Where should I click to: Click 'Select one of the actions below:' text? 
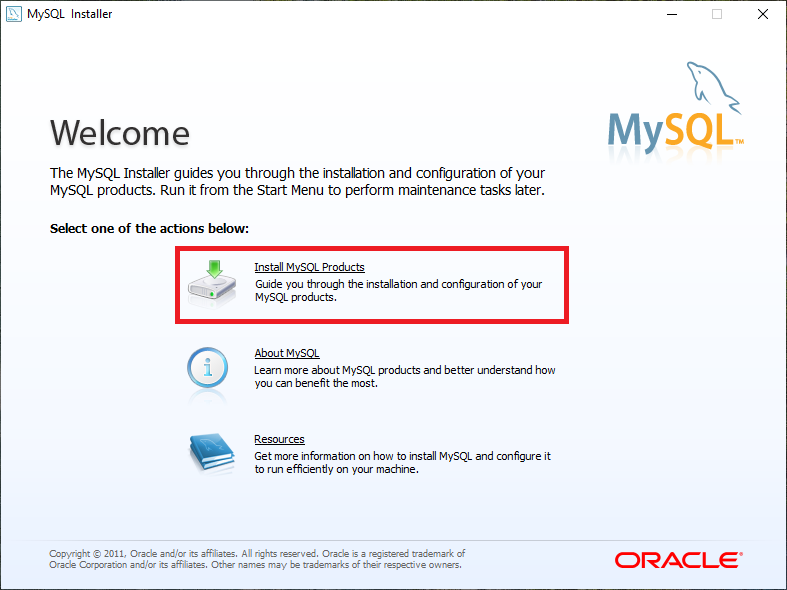click(x=149, y=229)
